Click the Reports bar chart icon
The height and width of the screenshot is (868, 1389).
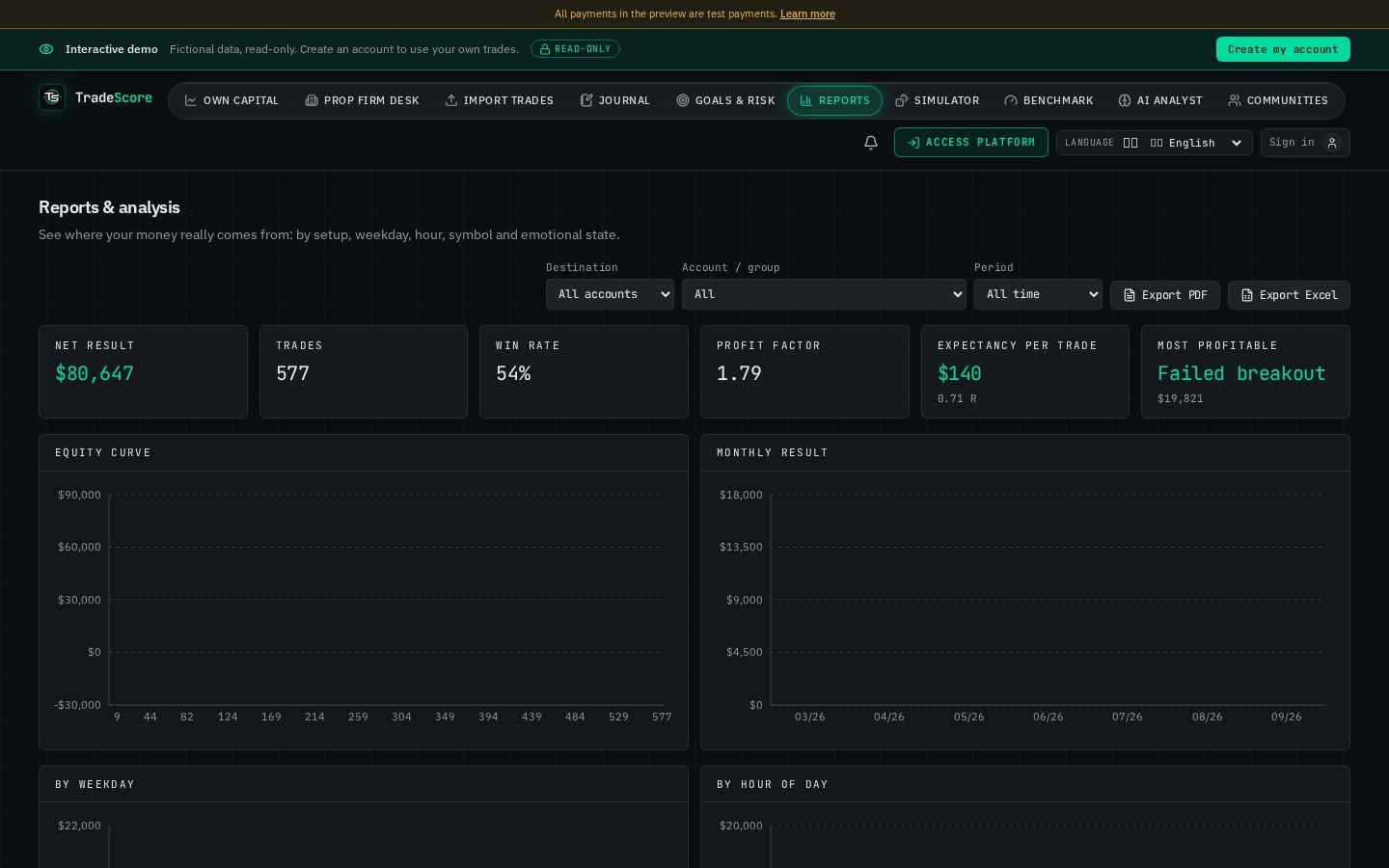click(x=806, y=100)
